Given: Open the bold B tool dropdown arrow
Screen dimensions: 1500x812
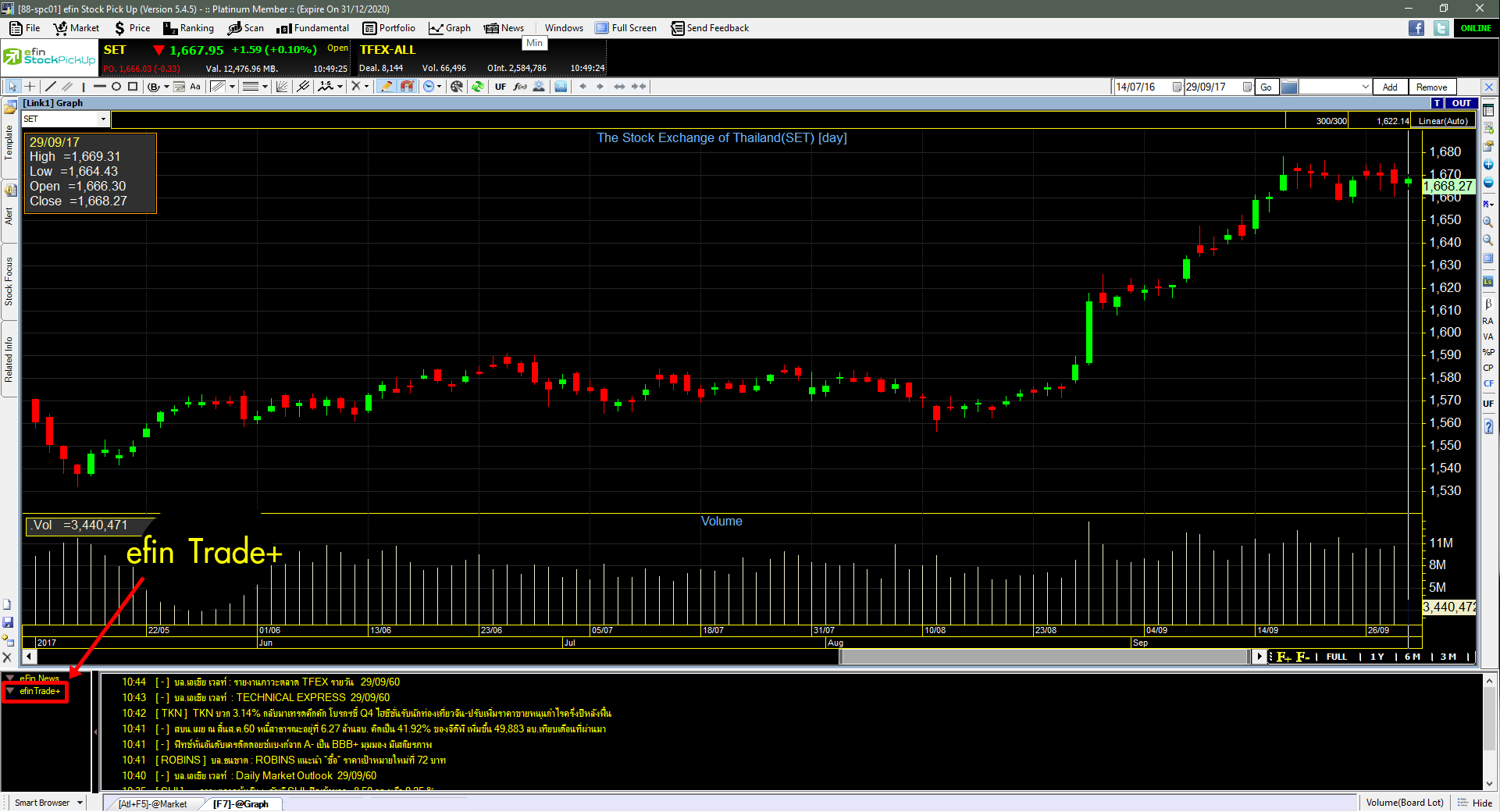Looking at the screenshot, I should click(166, 87).
